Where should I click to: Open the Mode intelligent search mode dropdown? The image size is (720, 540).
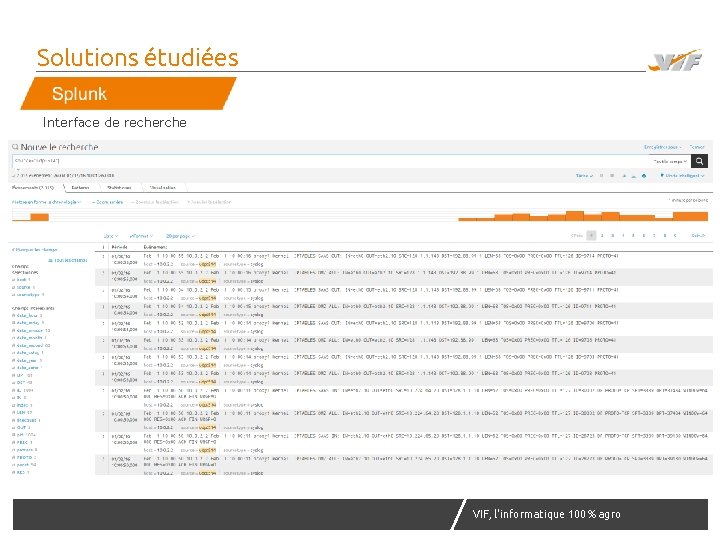[682, 175]
